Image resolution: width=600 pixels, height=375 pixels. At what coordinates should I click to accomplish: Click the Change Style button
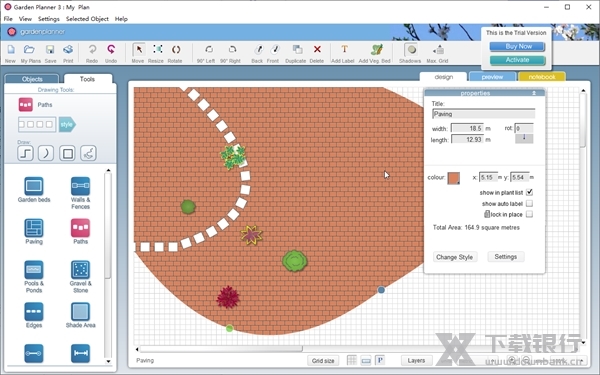pyautogui.click(x=455, y=257)
